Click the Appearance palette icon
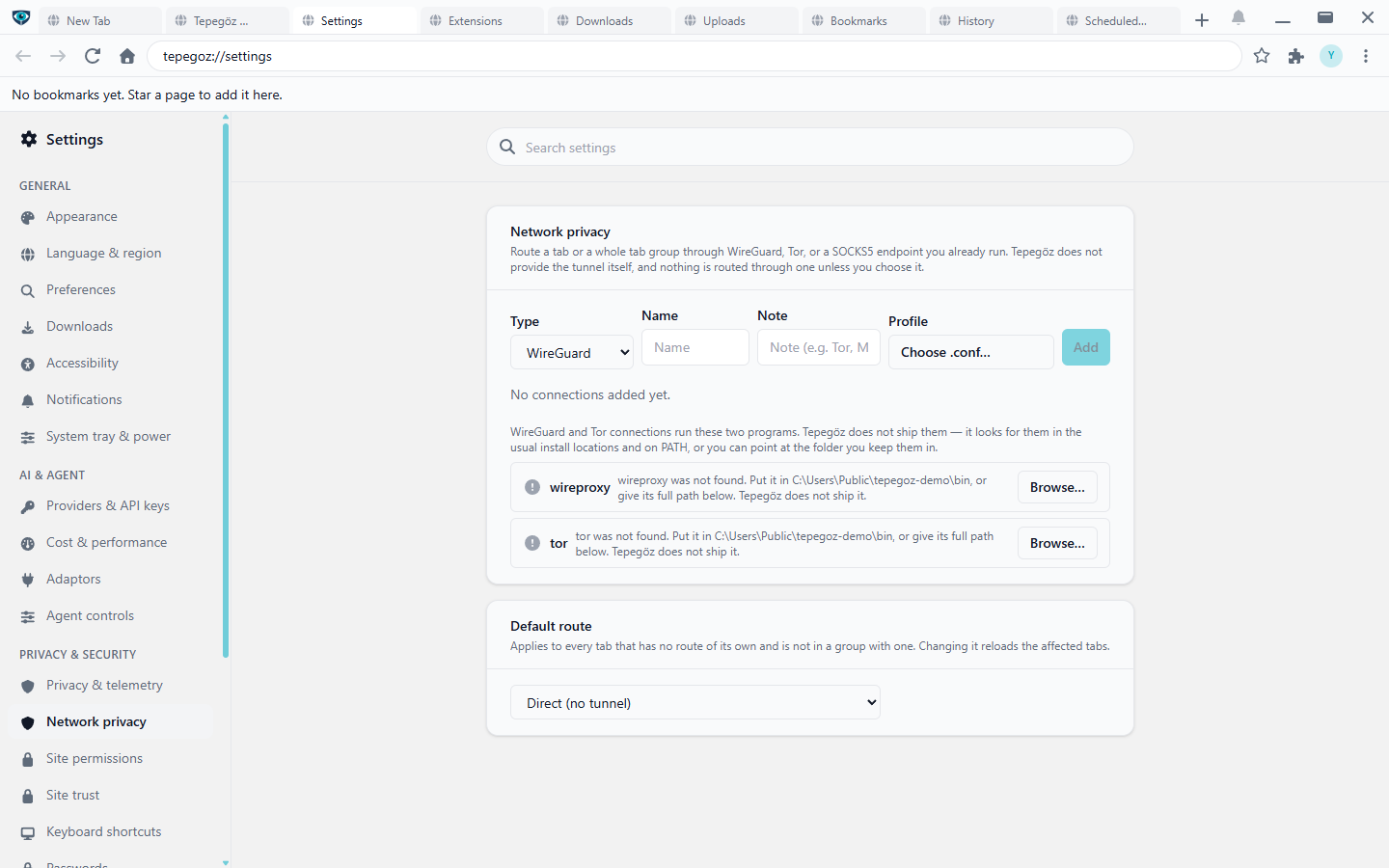The width and height of the screenshot is (1389, 868). (28, 217)
